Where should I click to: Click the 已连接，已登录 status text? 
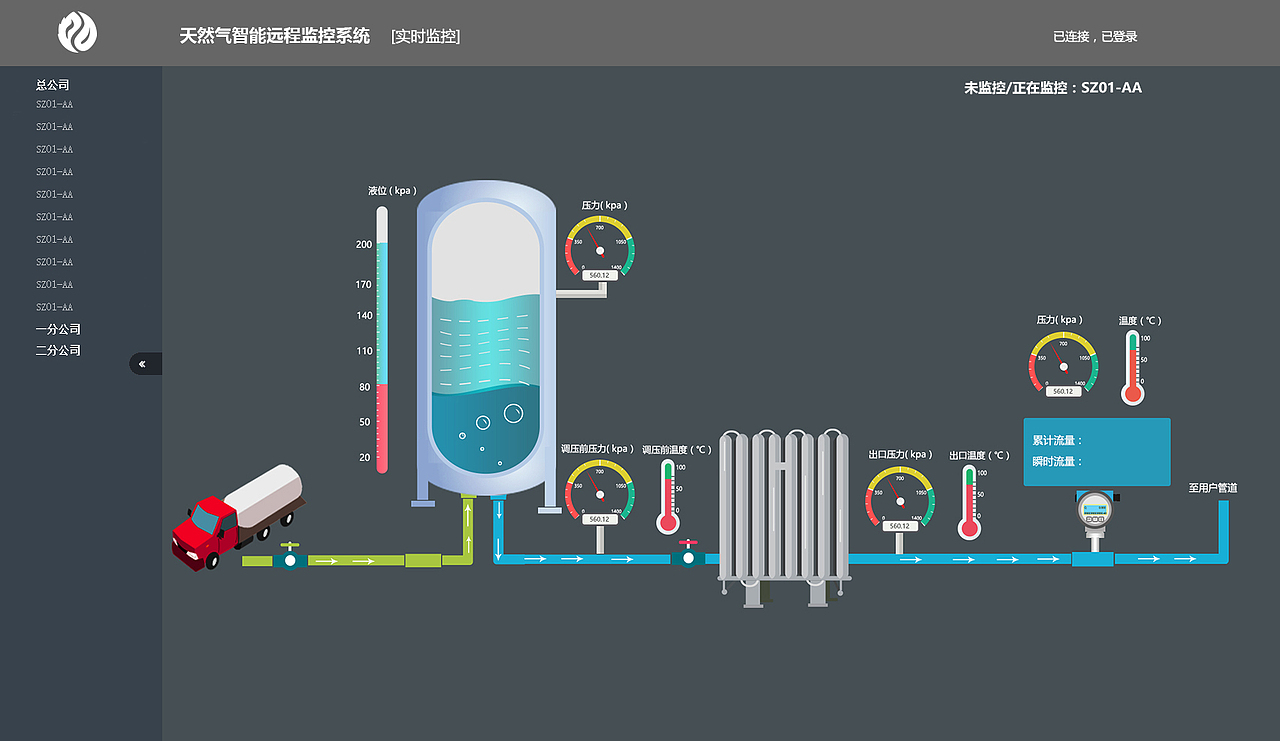1095,36
